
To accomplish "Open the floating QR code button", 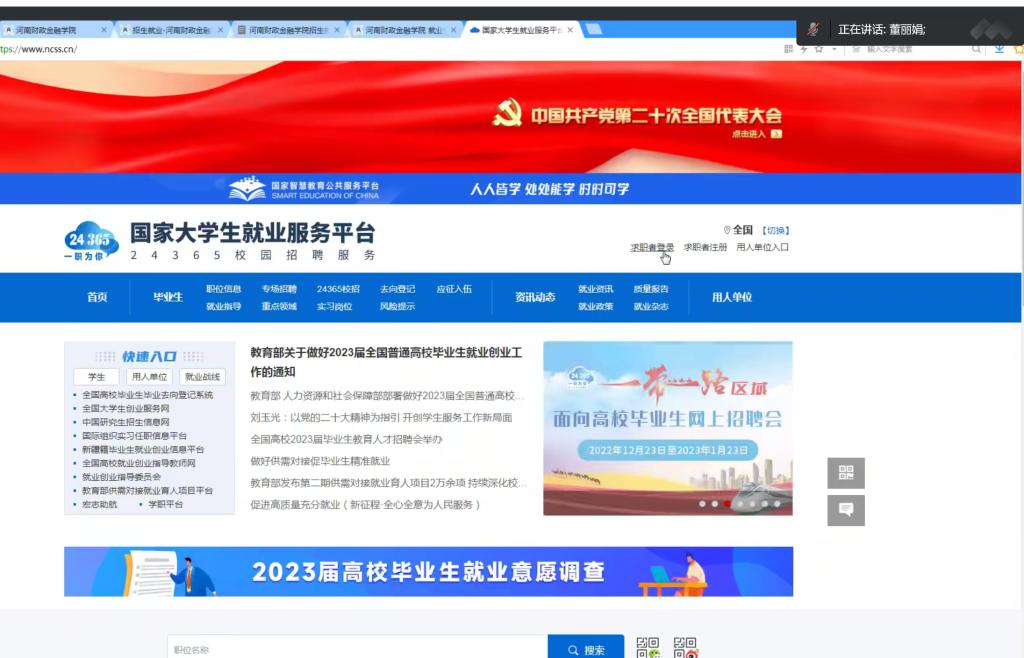I will [x=846, y=473].
